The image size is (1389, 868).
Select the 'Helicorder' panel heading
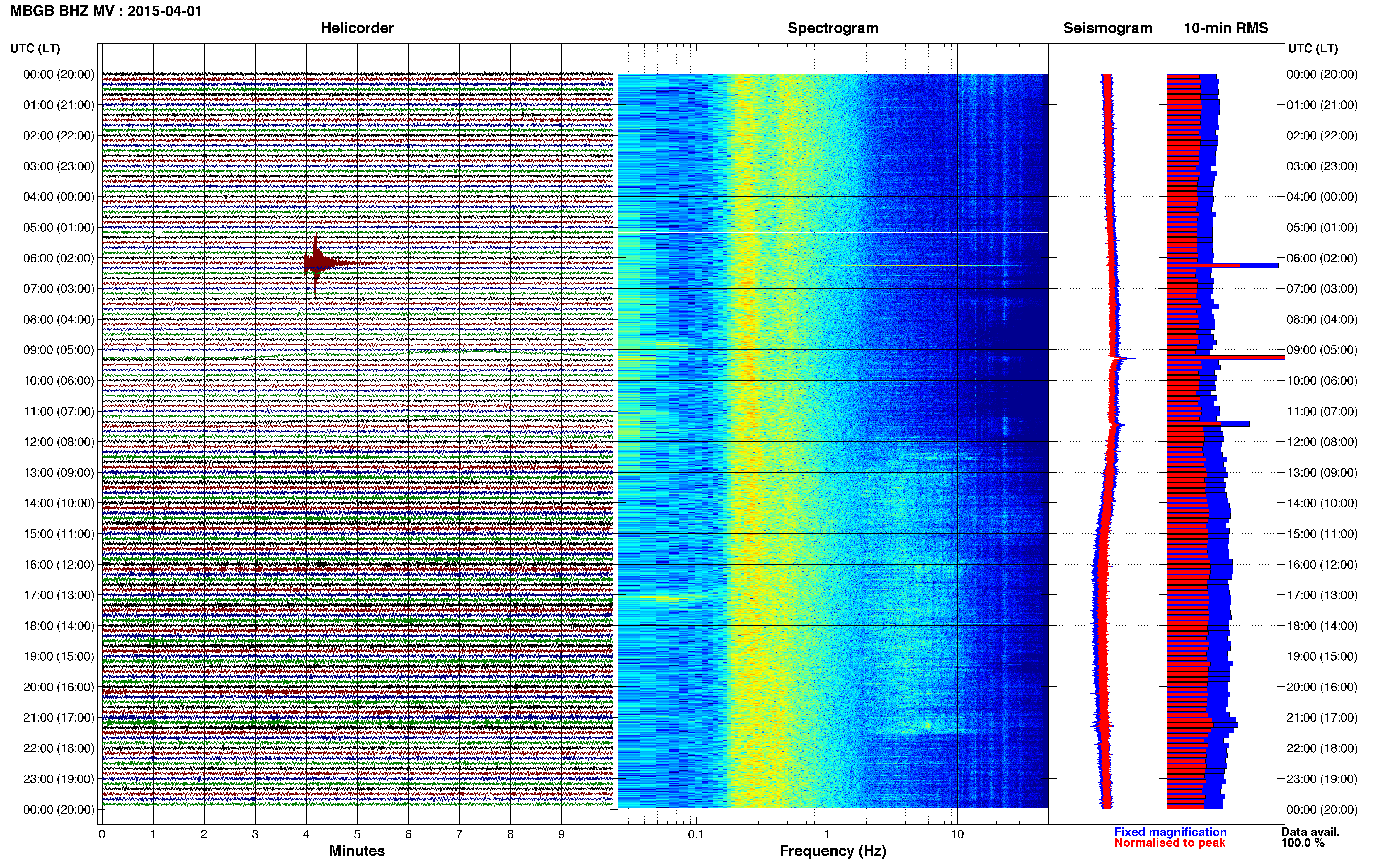tap(357, 28)
